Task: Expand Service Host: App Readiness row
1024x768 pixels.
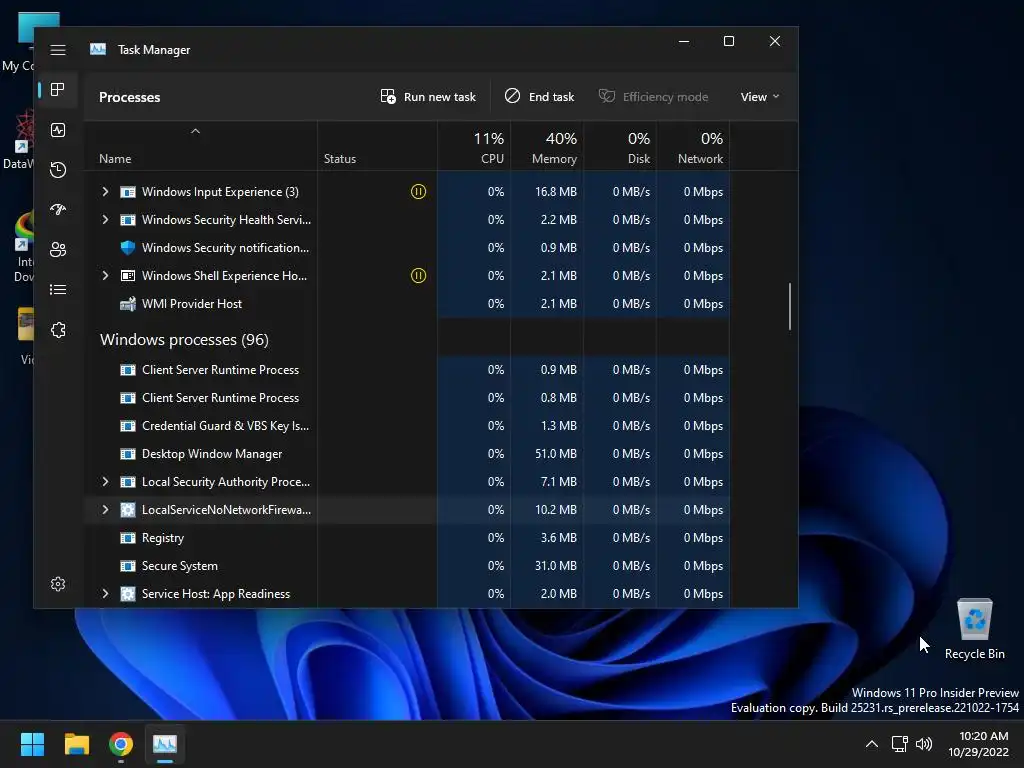Action: click(105, 594)
